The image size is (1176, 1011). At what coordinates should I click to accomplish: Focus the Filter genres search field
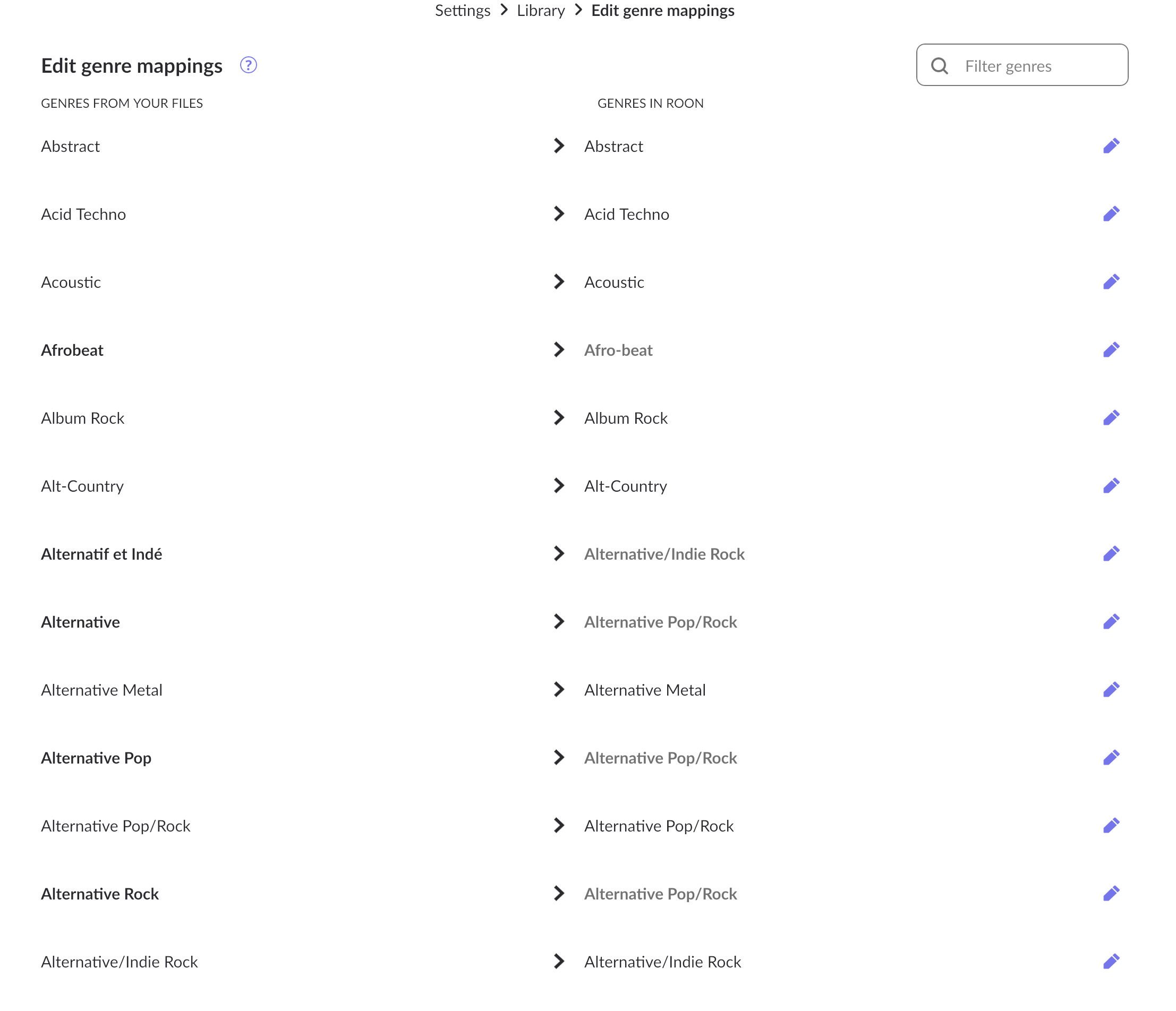pos(1021,65)
